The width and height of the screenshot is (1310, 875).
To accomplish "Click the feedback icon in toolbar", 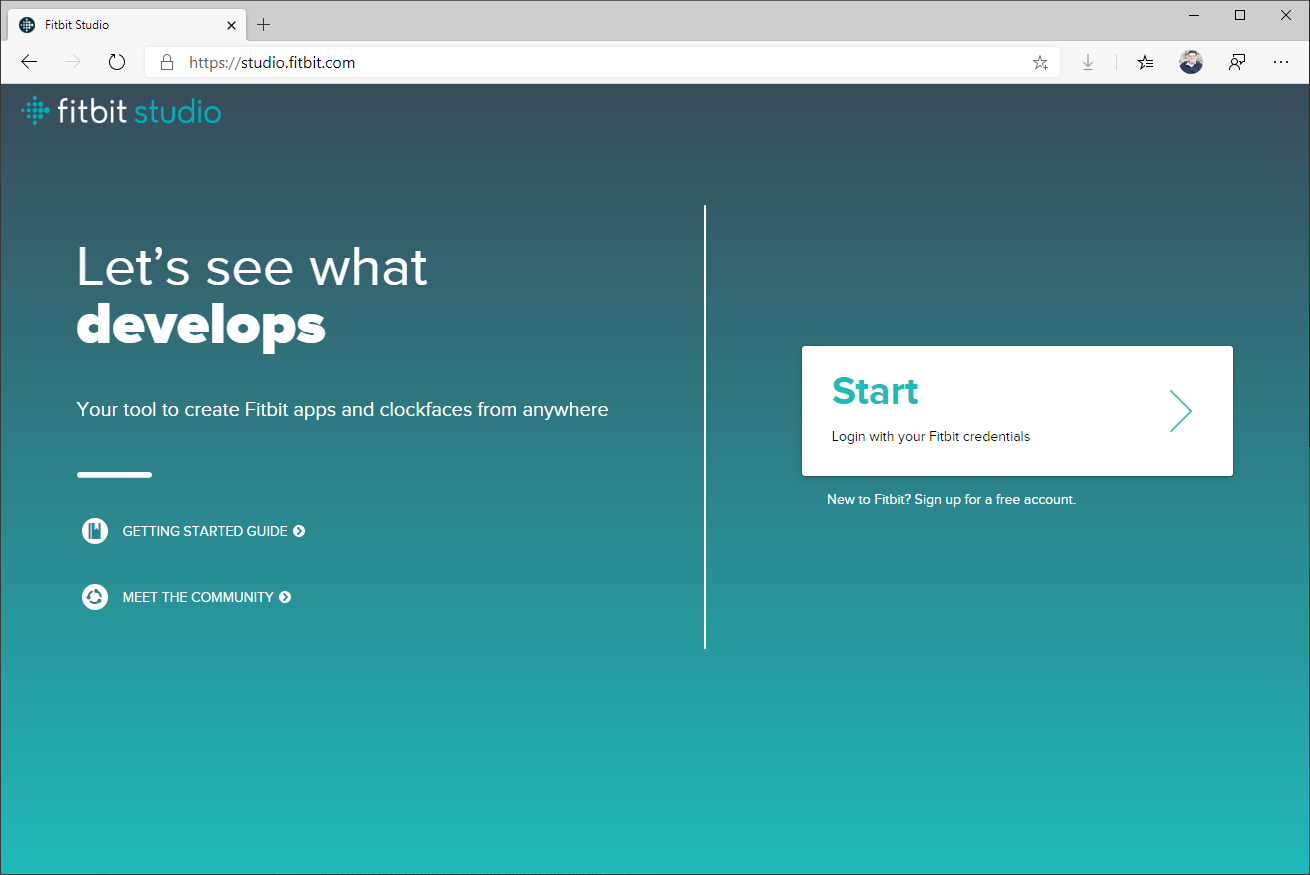I will coord(1237,62).
